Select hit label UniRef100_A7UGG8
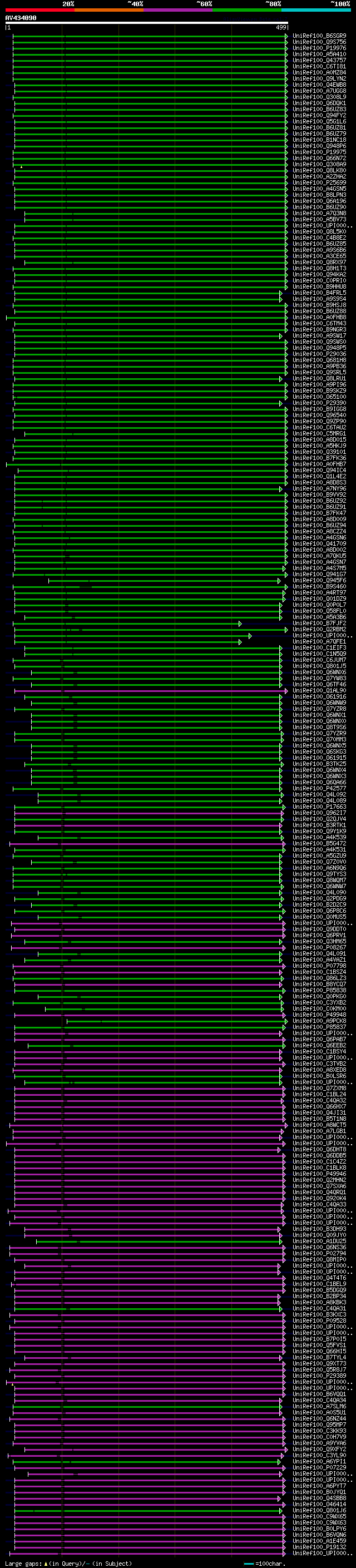This screenshot has width=356, height=1568. (319, 91)
